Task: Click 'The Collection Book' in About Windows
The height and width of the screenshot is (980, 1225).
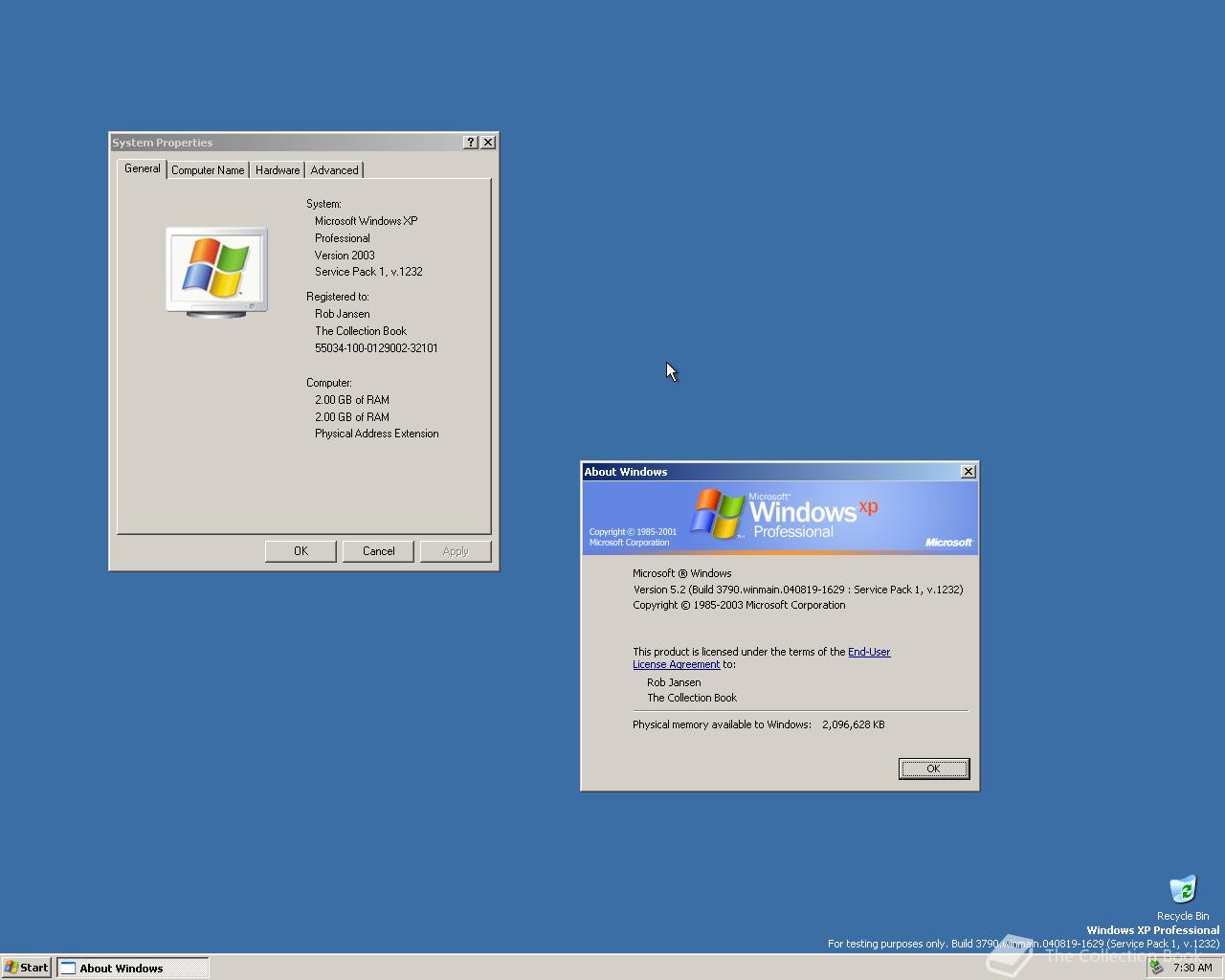Action: click(x=692, y=698)
